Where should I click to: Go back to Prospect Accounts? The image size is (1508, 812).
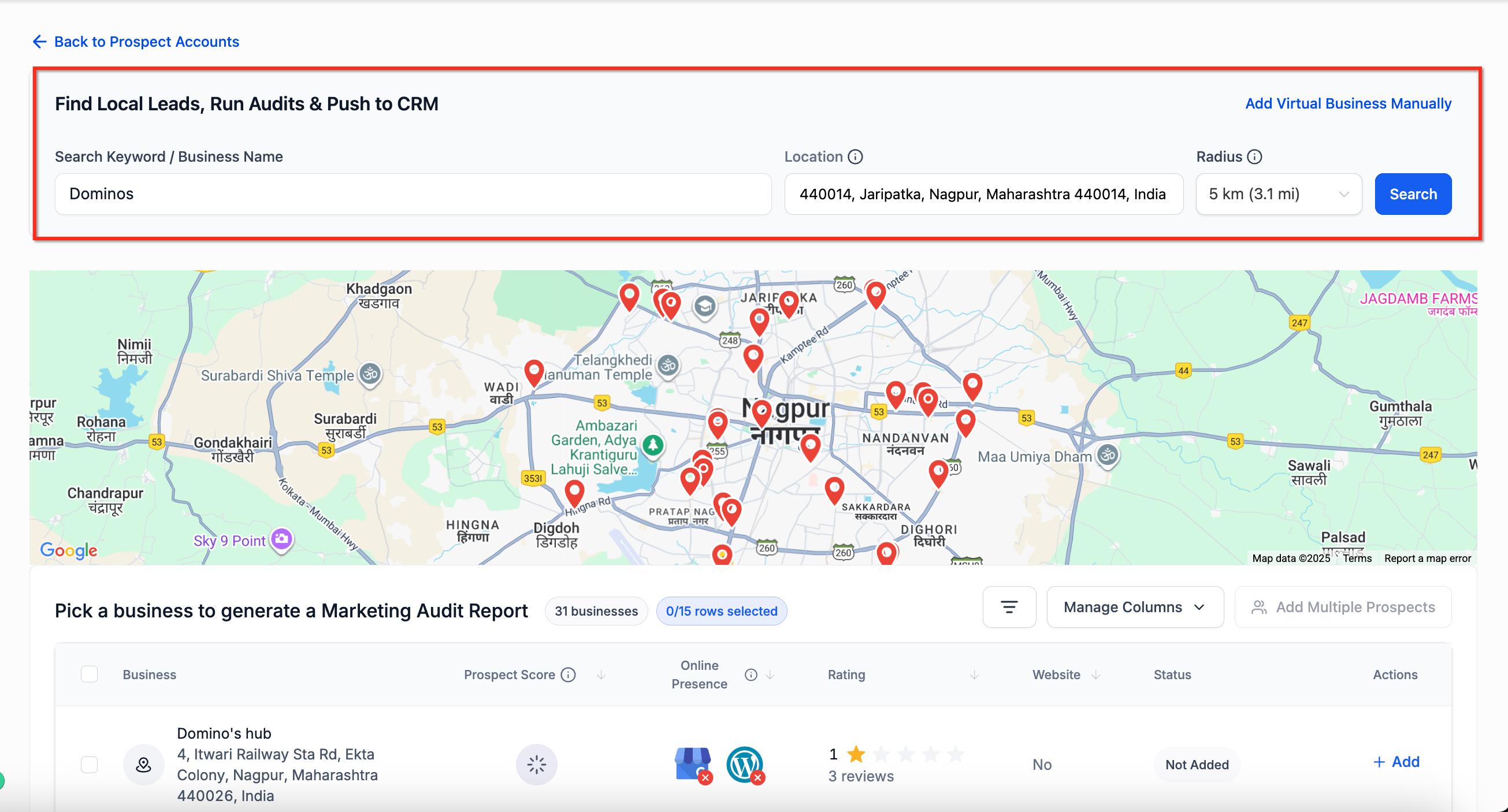136,42
